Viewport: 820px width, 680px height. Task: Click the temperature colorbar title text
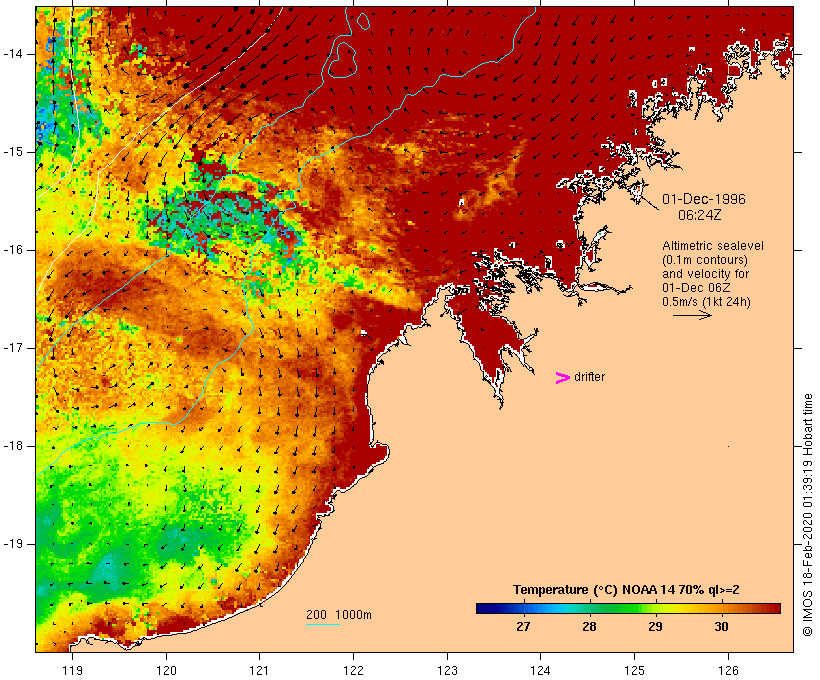pyautogui.click(x=626, y=590)
